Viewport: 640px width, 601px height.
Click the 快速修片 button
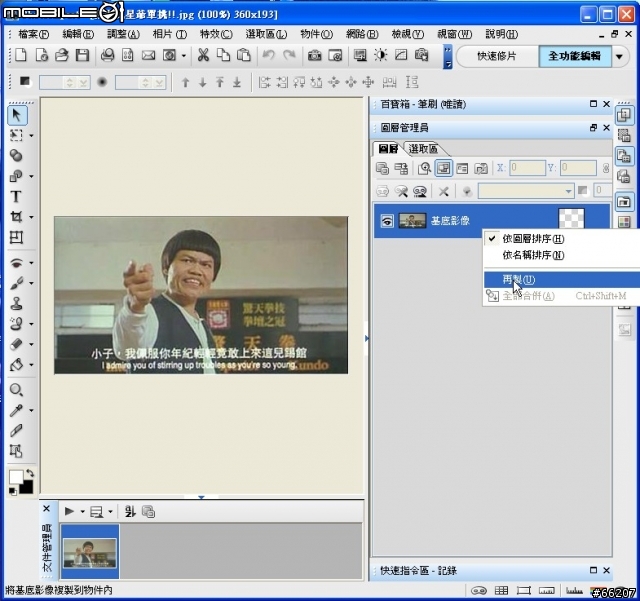coord(497,56)
